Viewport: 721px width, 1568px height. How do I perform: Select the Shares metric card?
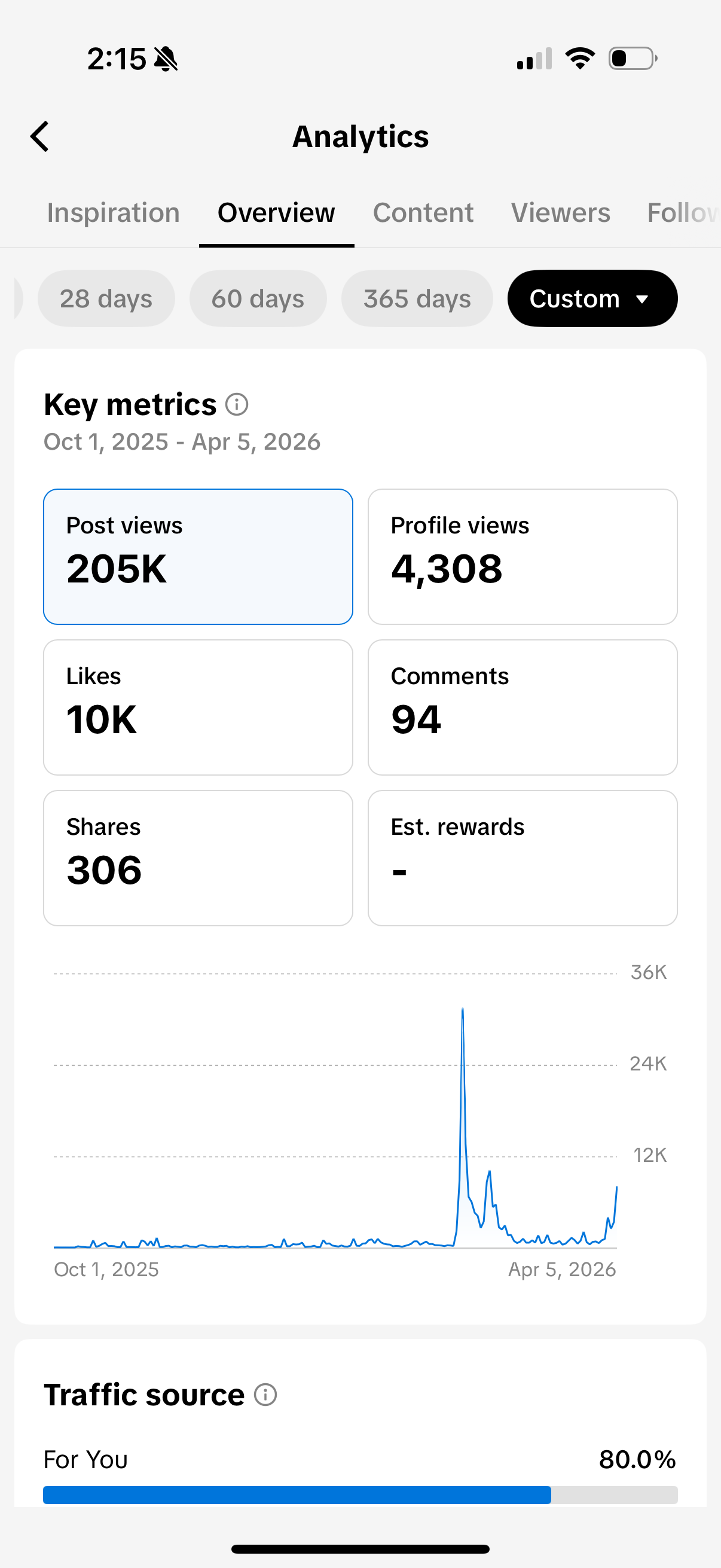[x=198, y=858]
